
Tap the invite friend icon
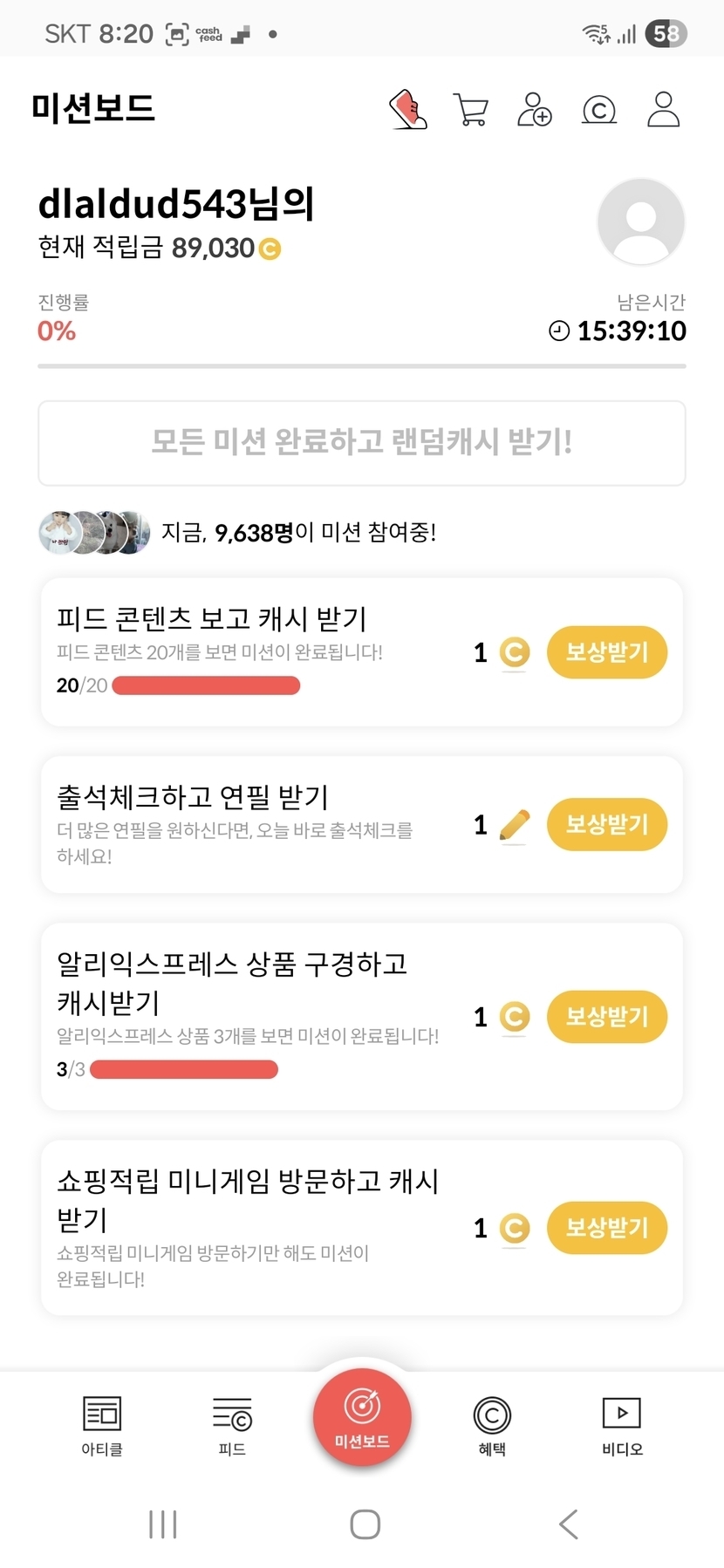(x=534, y=110)
